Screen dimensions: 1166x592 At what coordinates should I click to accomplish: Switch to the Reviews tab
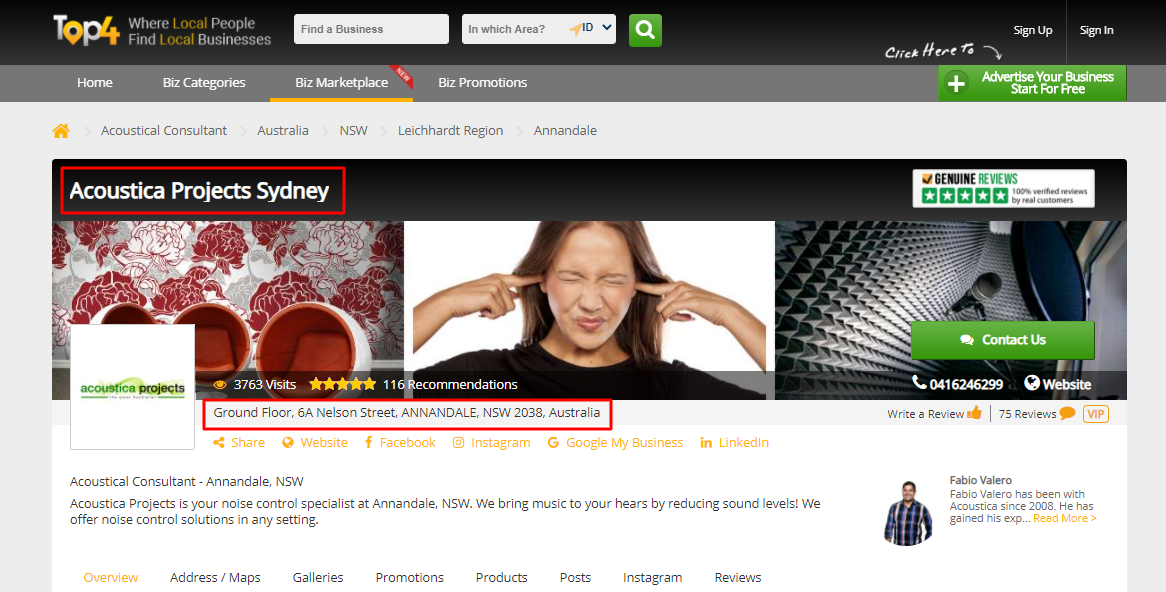pyautogui.click(x=738, y=577)
